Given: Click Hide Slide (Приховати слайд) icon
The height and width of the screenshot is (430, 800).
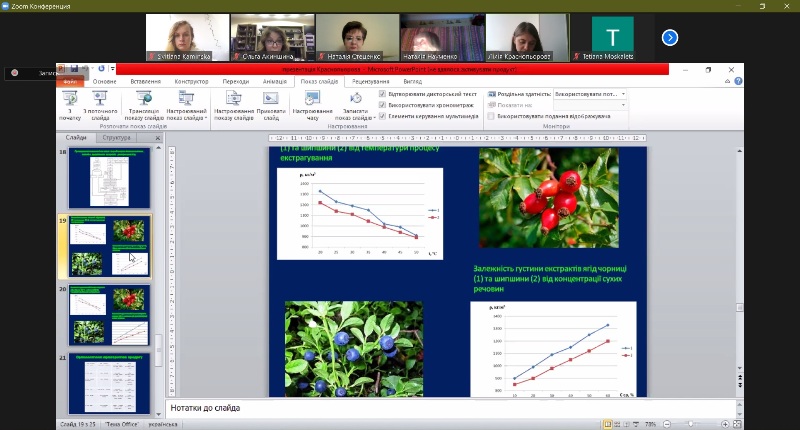Looking at the screenshot, I should [271, 98].
